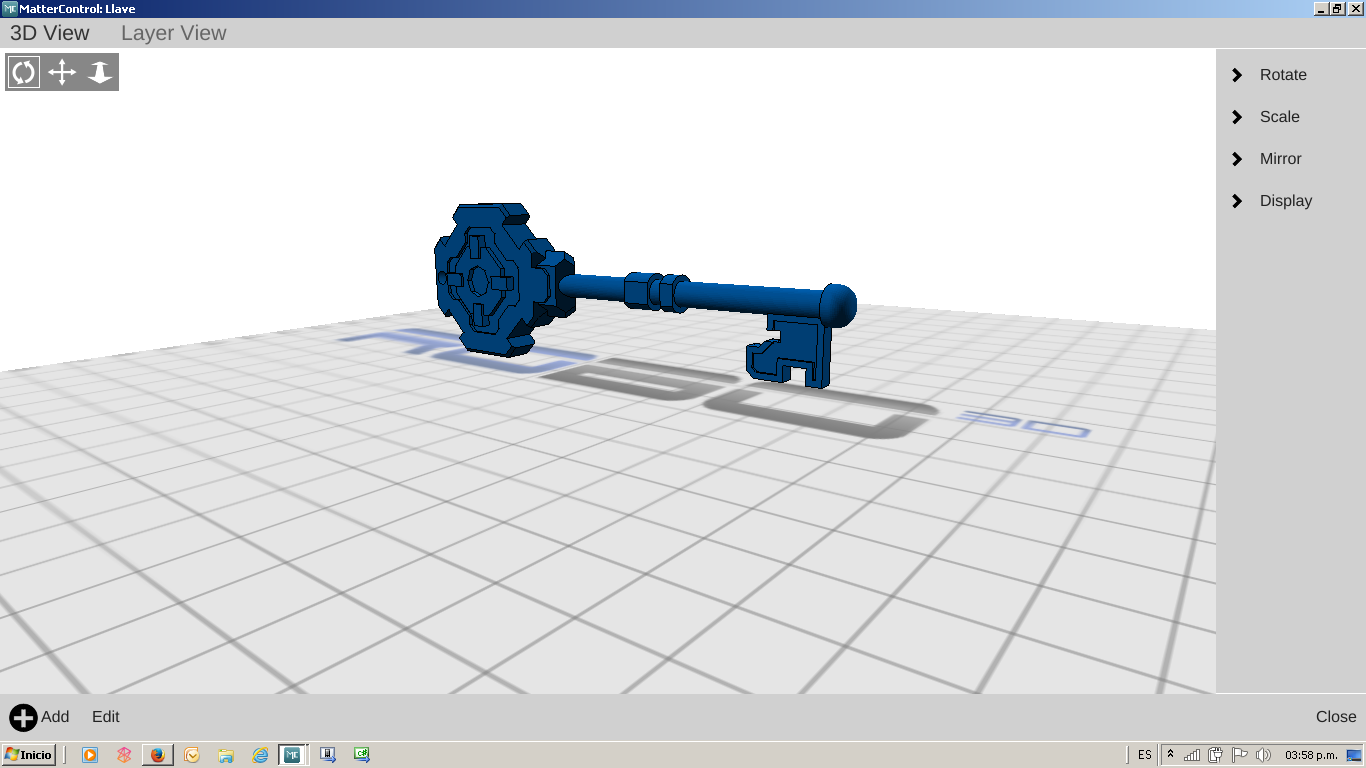Click the power plug tray icon

click(x=1216, y=755)
